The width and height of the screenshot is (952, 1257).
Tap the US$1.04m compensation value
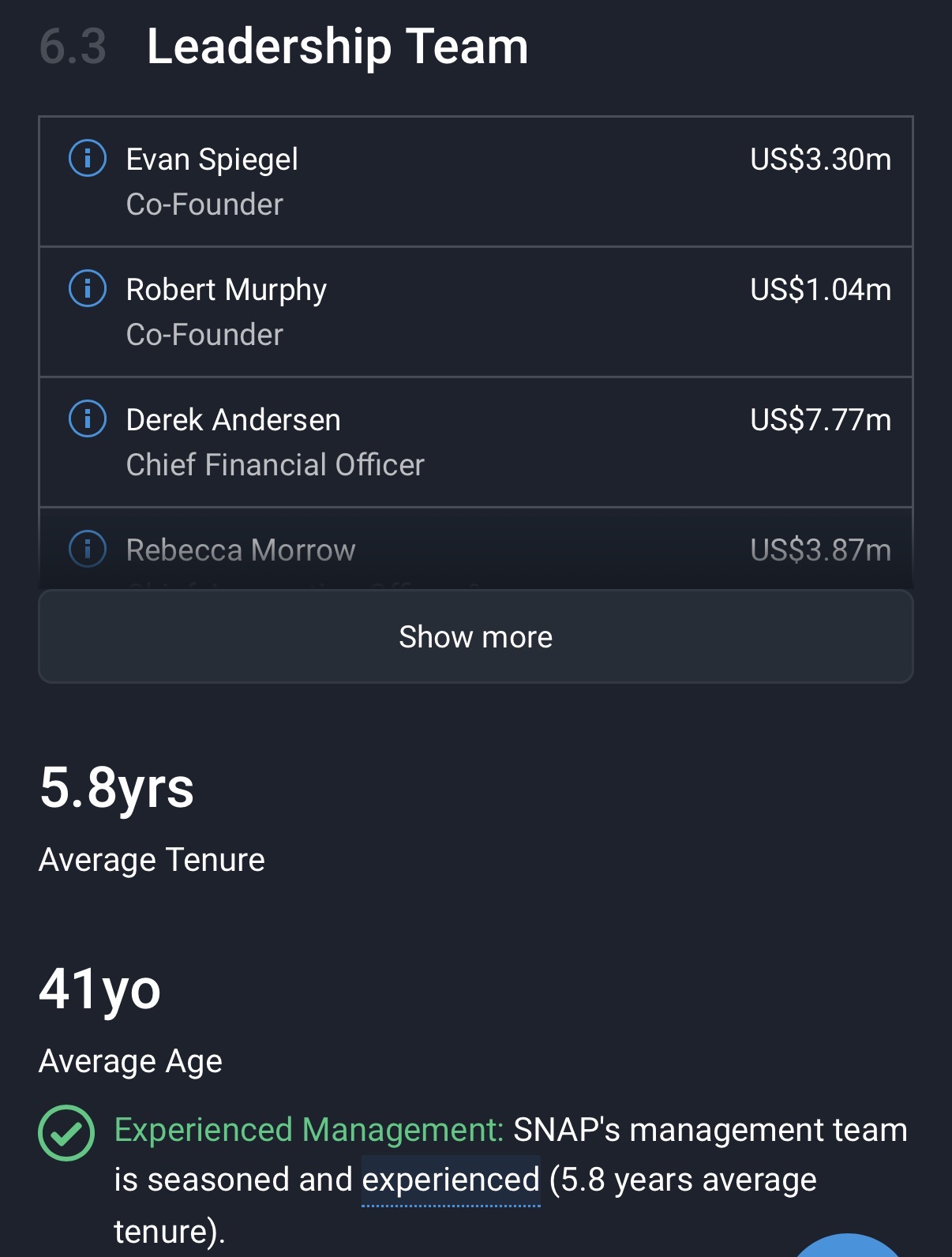click(x=820, y=290)
